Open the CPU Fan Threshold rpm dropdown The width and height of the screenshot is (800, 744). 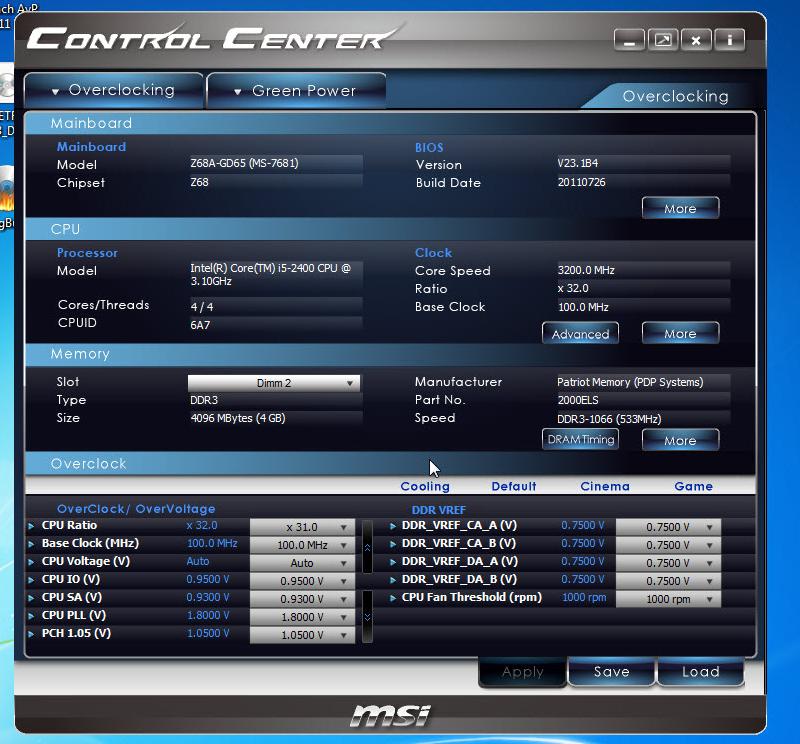coord(667,599)
